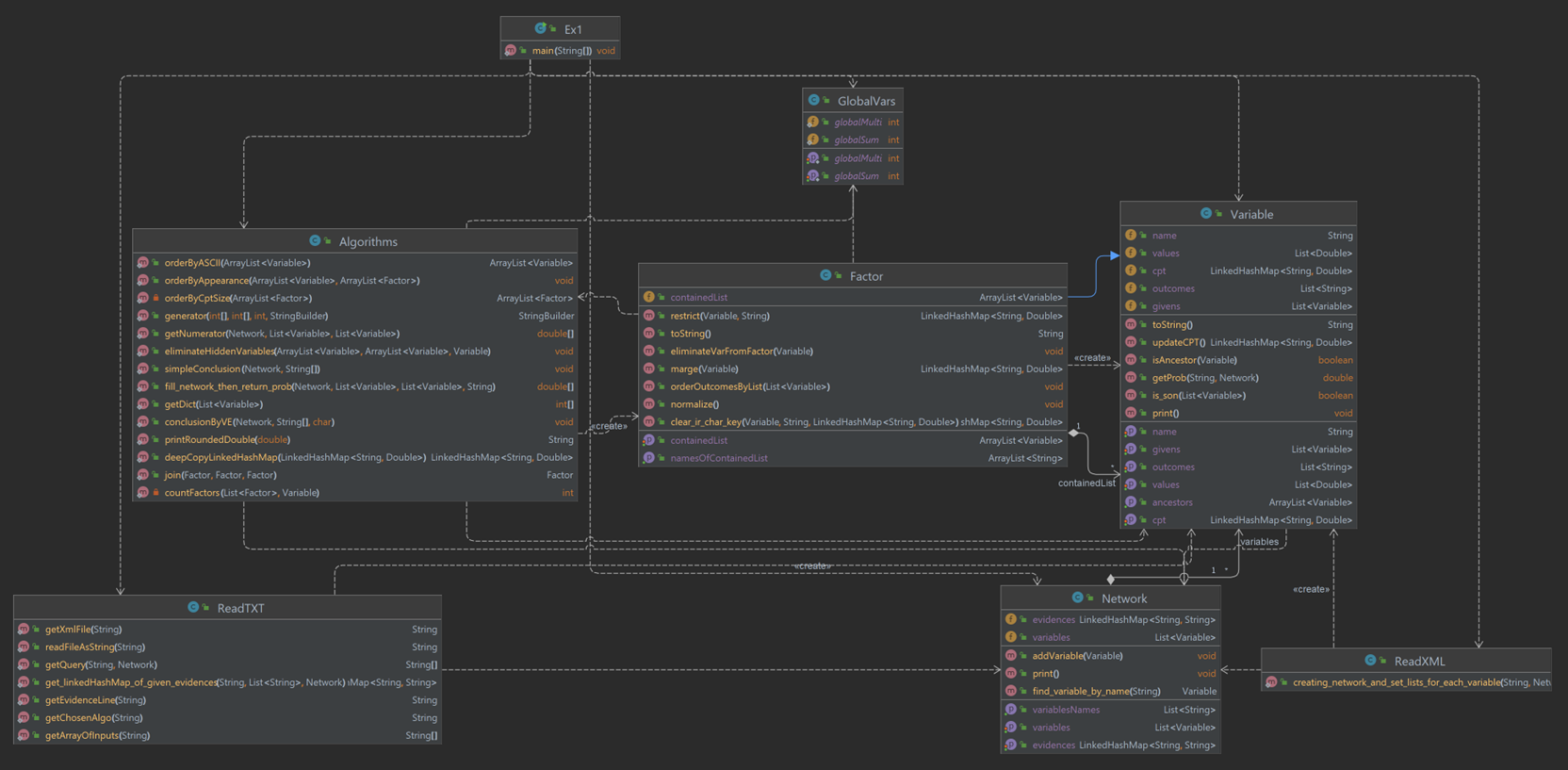Image resolution: width=1568 pixels, height=770 pixels.
Task: Click the orderOutcomesByList method row
Action: click(x=853, y=386)
